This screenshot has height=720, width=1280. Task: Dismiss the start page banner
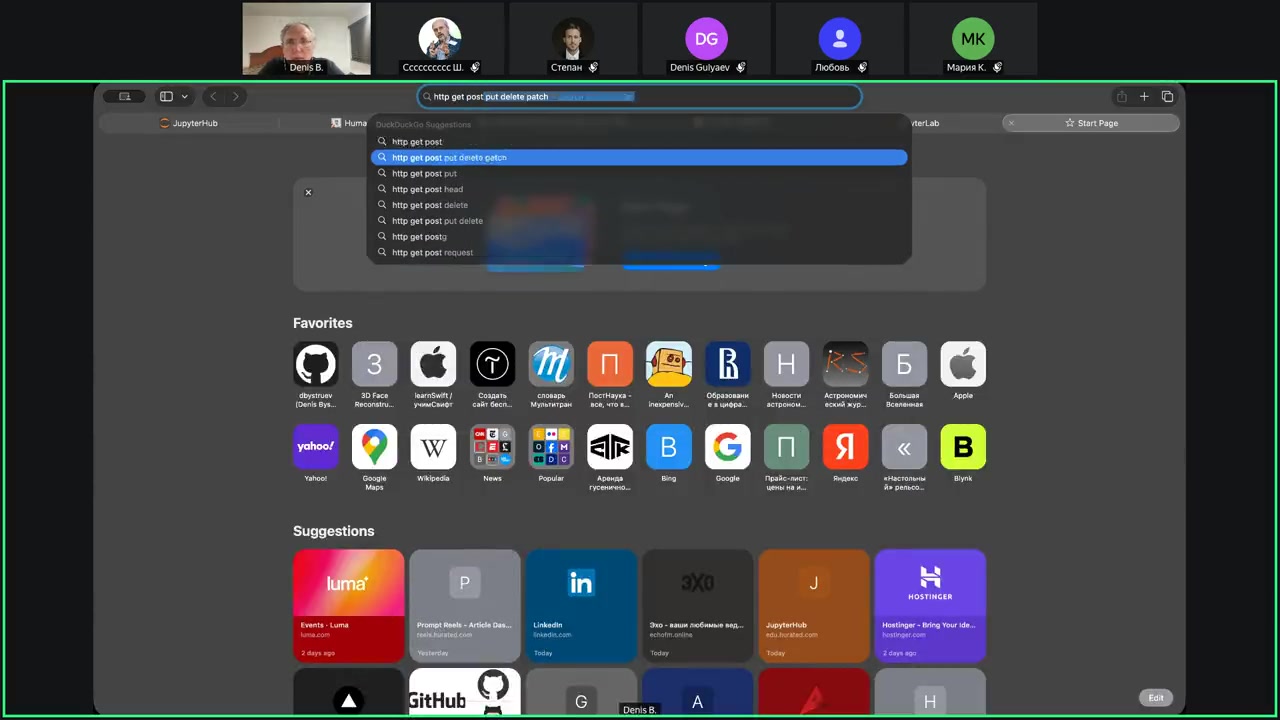click(308, 192)
